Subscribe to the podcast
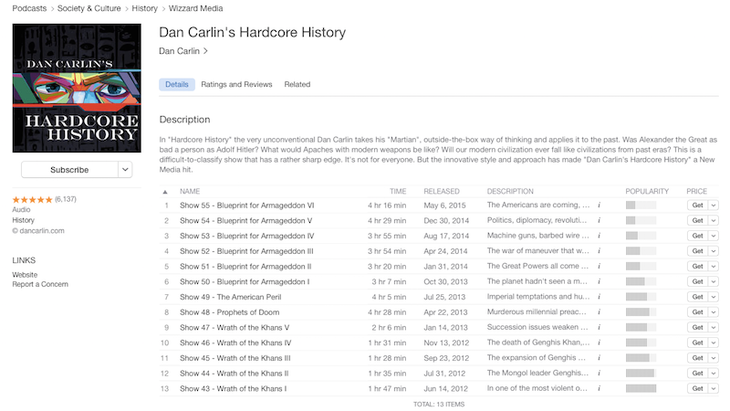Screen dimensions: 730x411 [69, 170]
